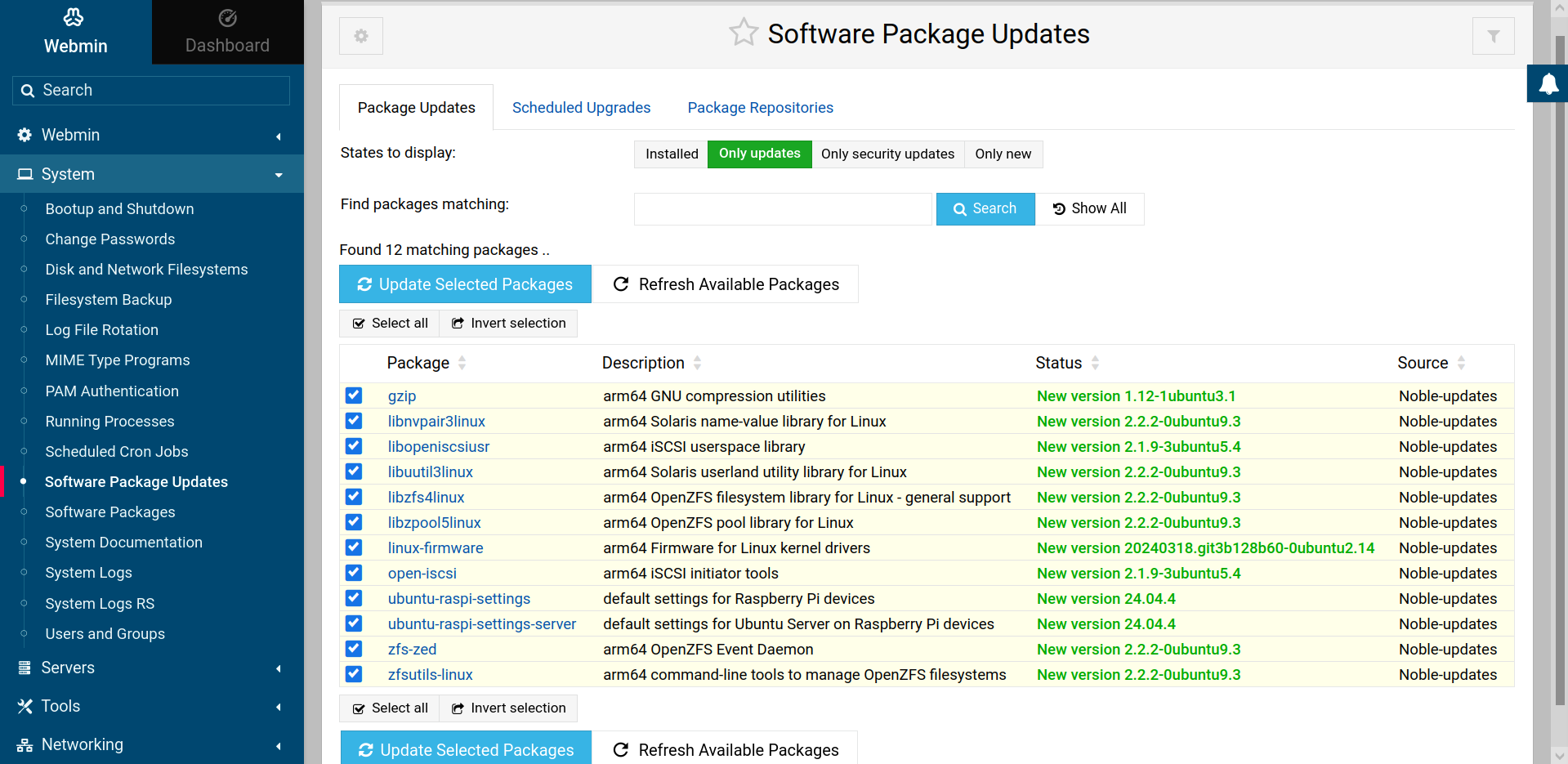Click top Select all button

point(390,324)
